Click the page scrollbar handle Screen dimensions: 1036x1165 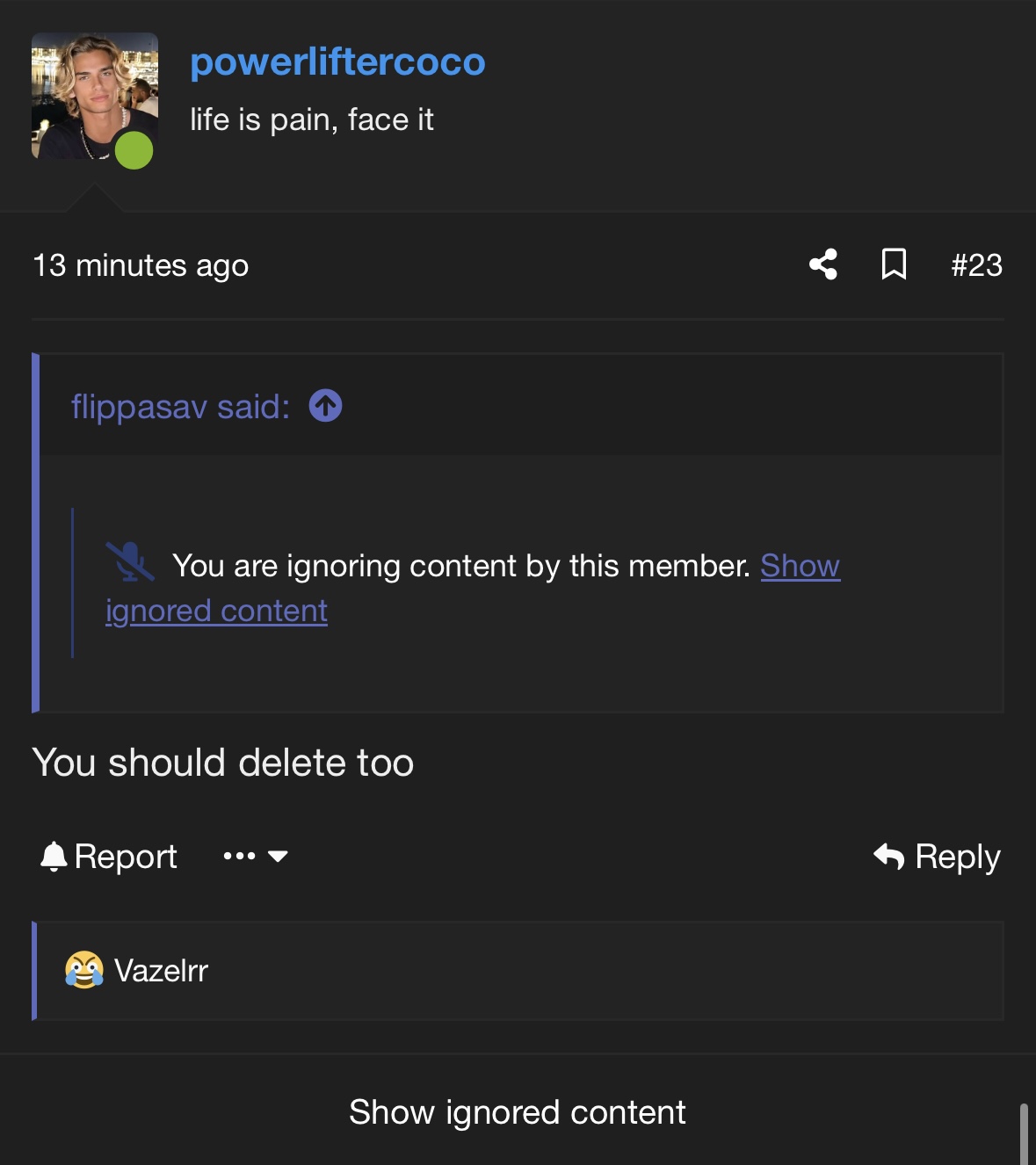pos(1024,1134)
